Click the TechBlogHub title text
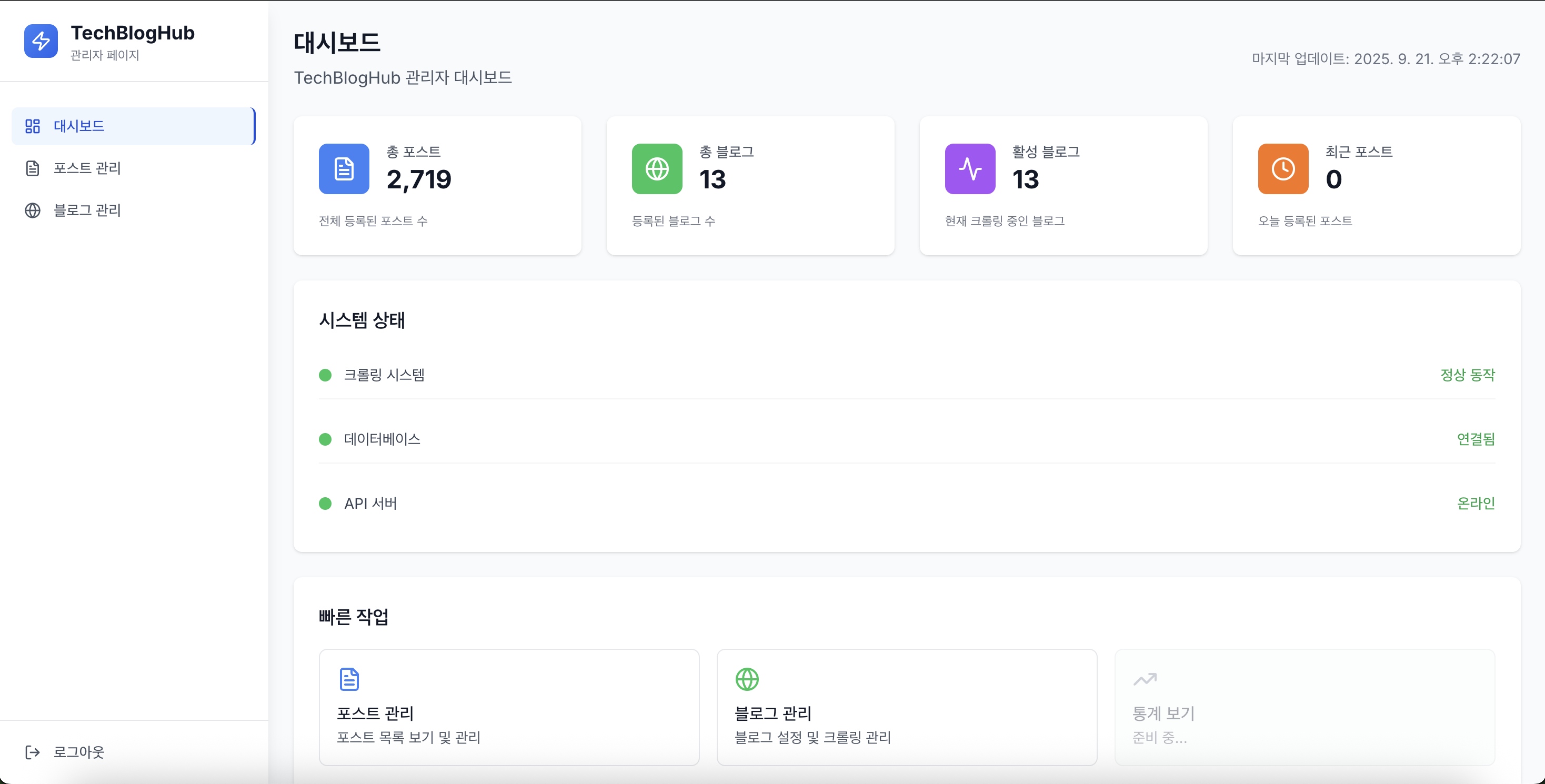1545x784 pixels. 133,33
